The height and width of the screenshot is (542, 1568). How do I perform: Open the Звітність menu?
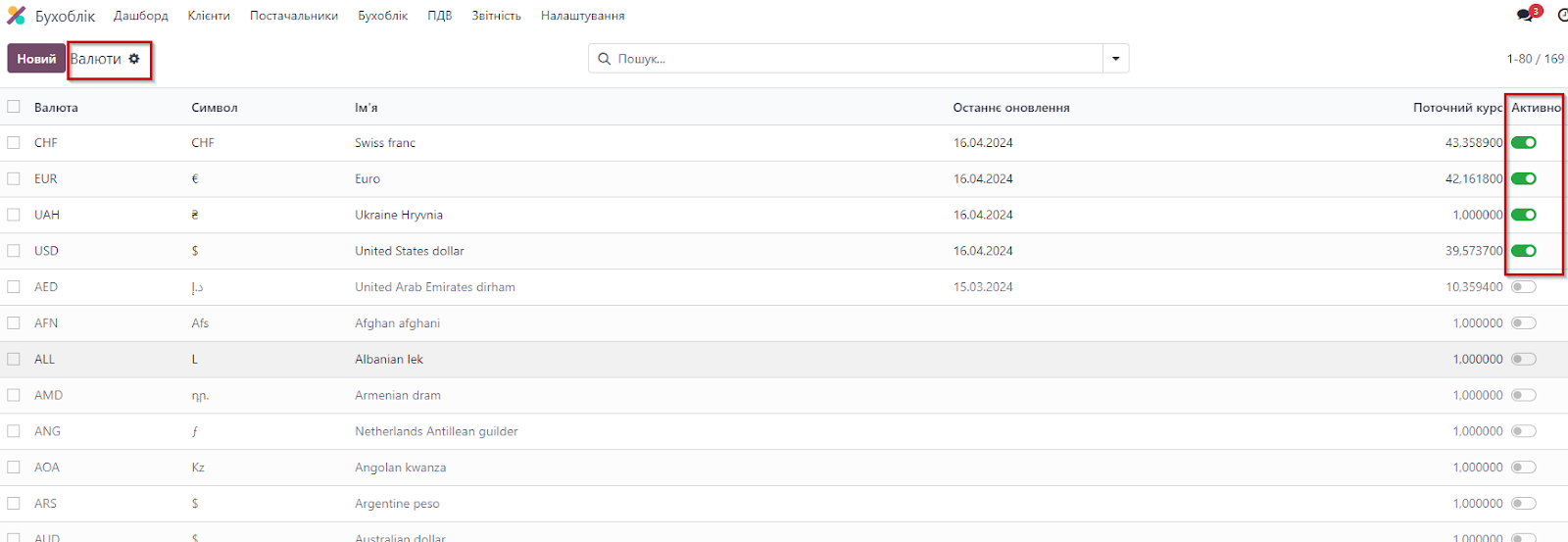(x=496, y=16)
